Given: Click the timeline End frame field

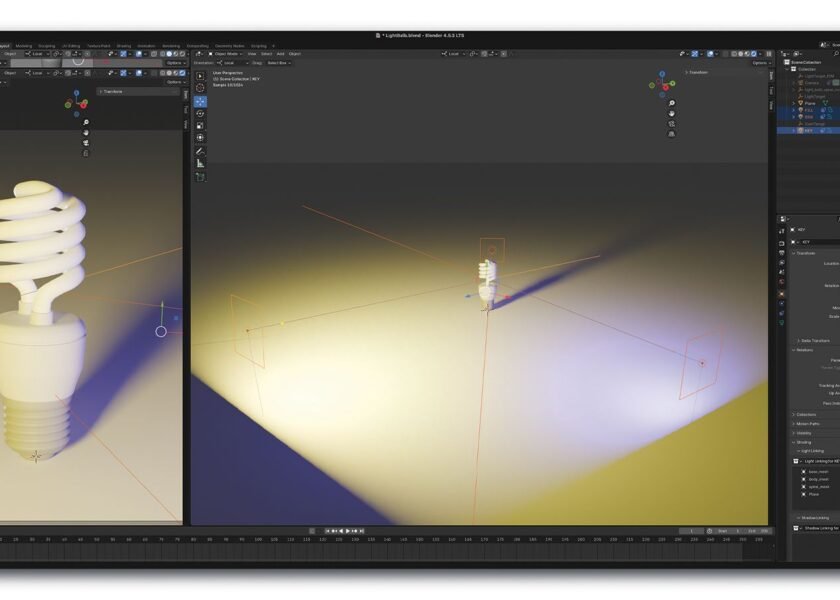Looking at the screenshot, I should [758, 530].
